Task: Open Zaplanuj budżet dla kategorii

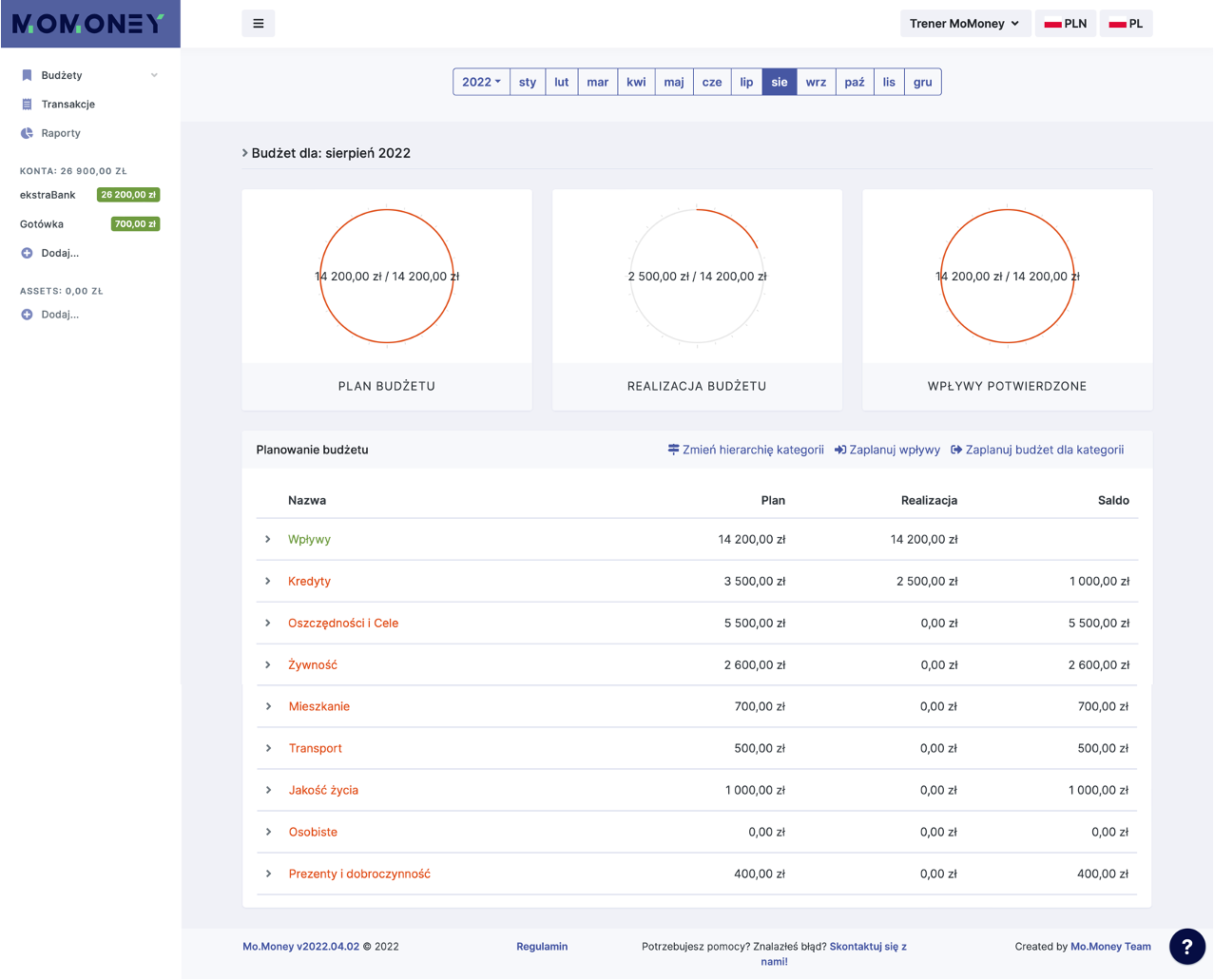Action: [1037, 450]
